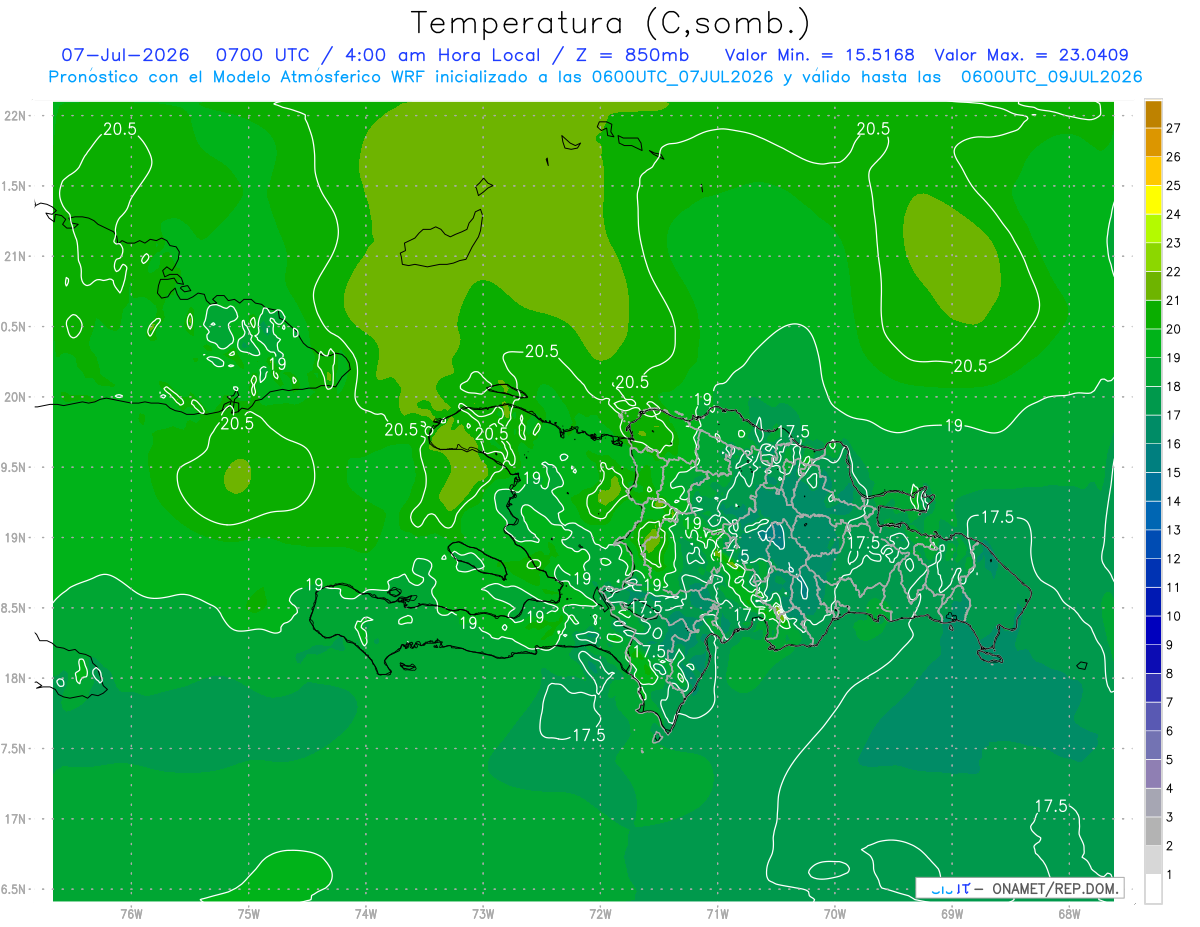1200x927 pixels.
Task: Click the '19N' latitude axis label
Action: click(x=17, y=537)
